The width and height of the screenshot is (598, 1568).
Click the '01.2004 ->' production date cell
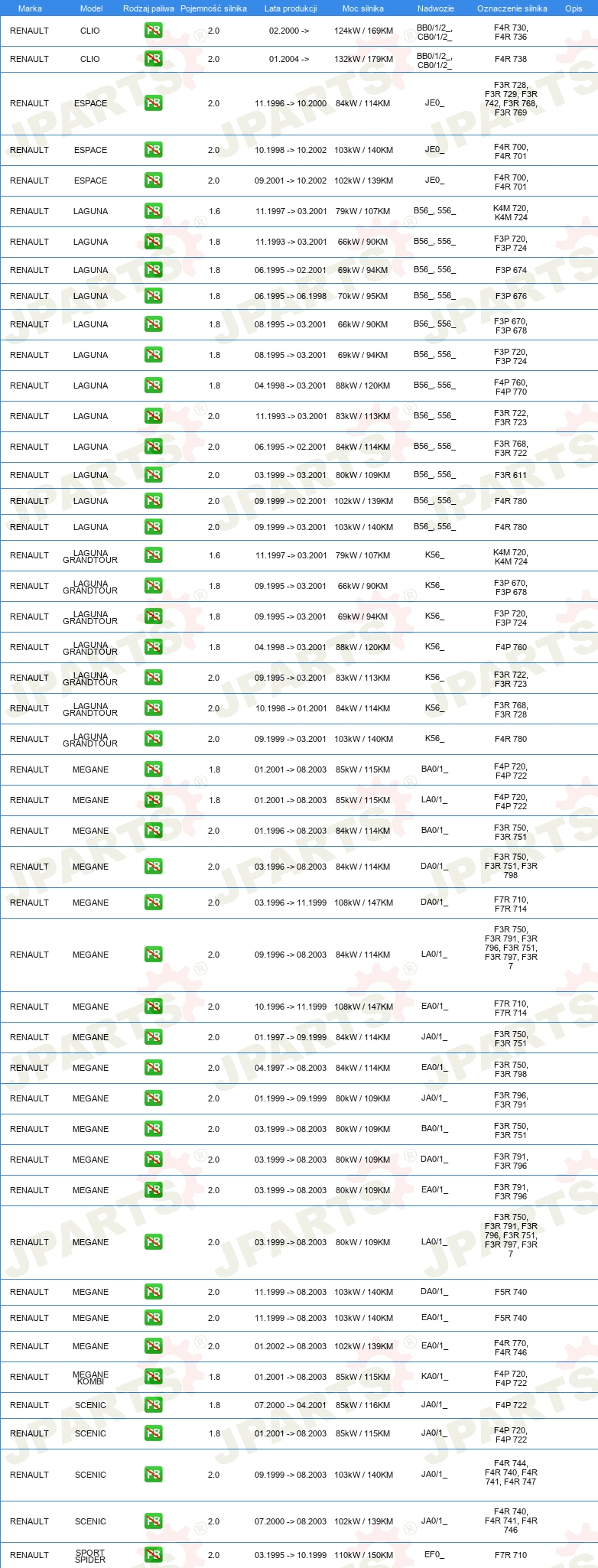(x=289, y=59)
